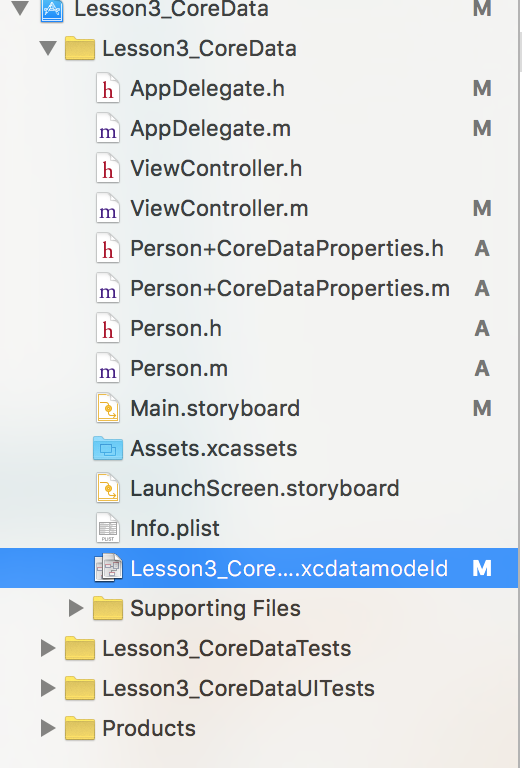The height and width of the screenshot is (768, 522).
Task: Click the Person.h header file icon
Action: (108, 329)
